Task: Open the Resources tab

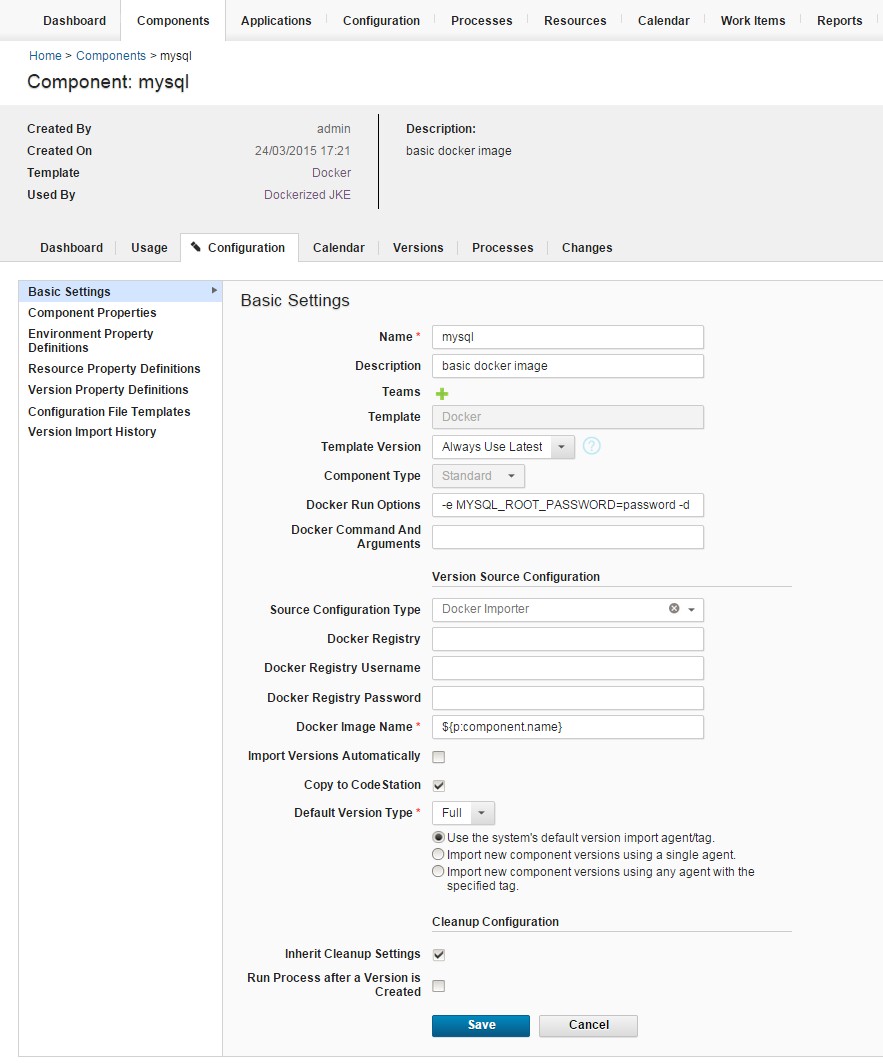Action: pyautogui.click(x=575, y=20)
